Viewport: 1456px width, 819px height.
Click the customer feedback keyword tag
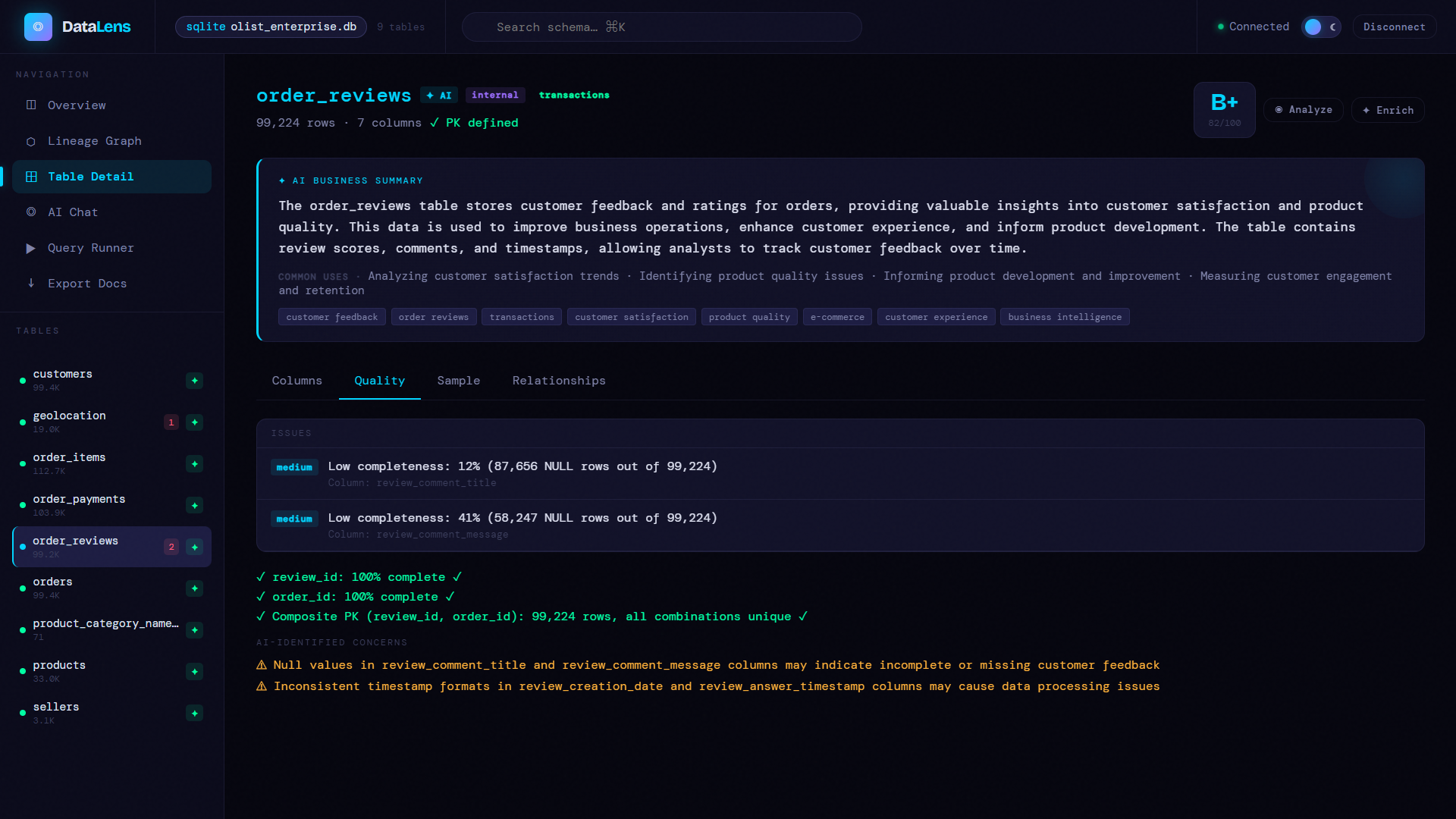click(332, 317)
